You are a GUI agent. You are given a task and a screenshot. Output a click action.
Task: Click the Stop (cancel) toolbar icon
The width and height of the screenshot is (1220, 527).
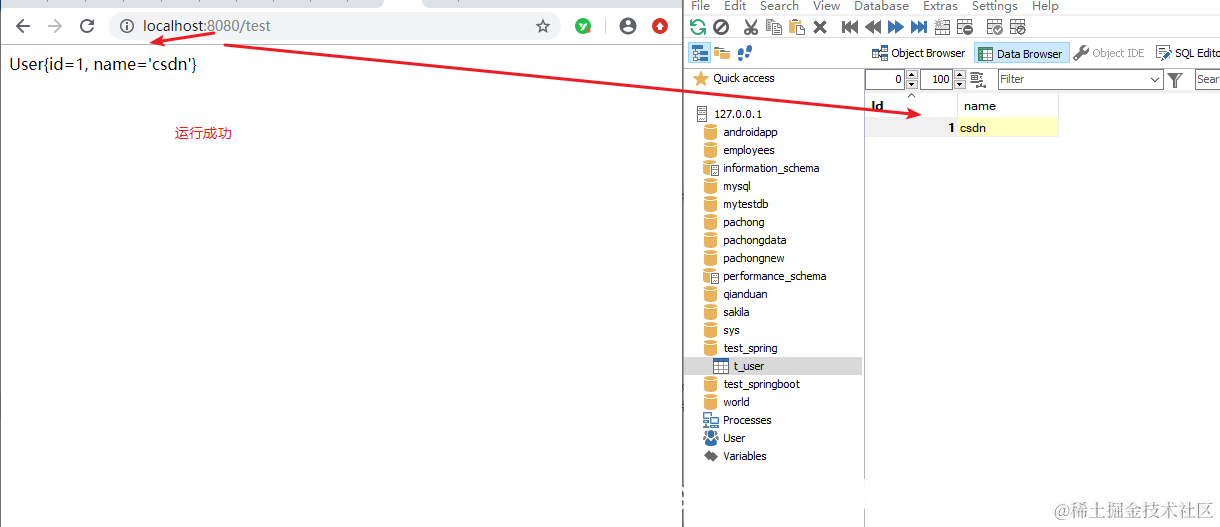click(720, 27)
